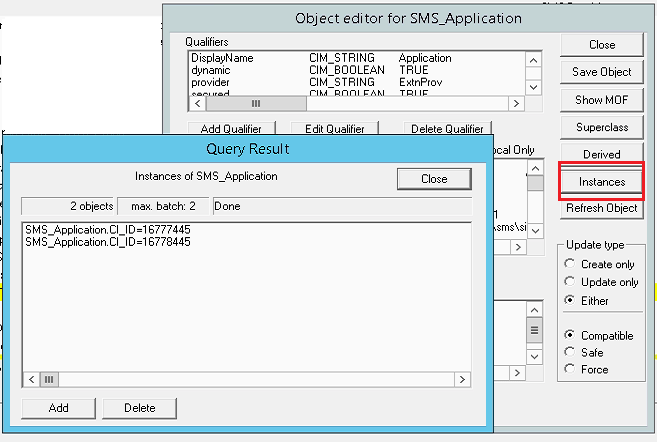This screenshot has height=442, width=657.
Task: Select the DisplayName qualifier row
Action: [x=222, y=58]
